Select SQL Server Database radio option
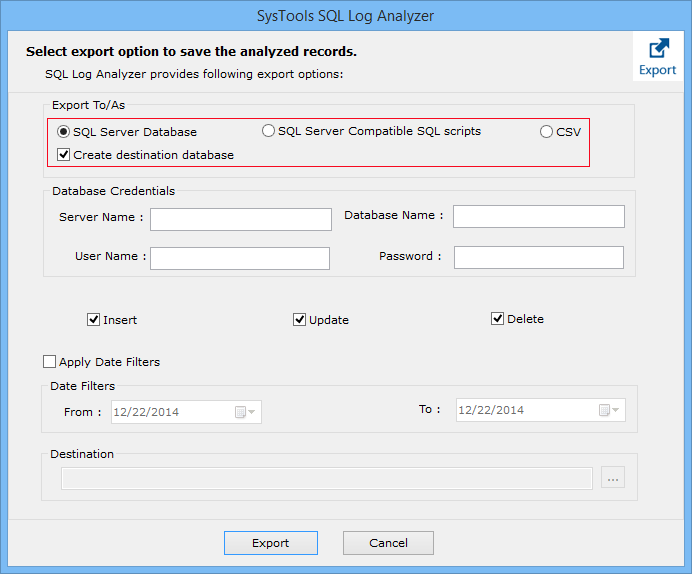692x574 pixels. pos(64,132)
